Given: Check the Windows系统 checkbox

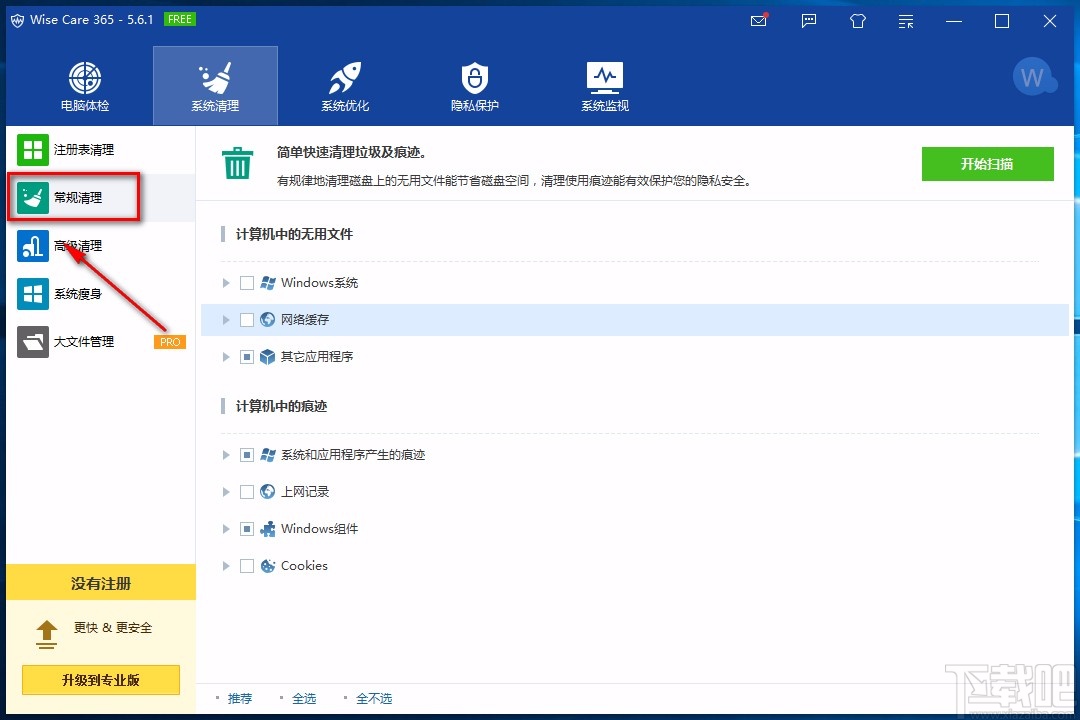Looking at the screenshot, I should (x=247, y=283).
